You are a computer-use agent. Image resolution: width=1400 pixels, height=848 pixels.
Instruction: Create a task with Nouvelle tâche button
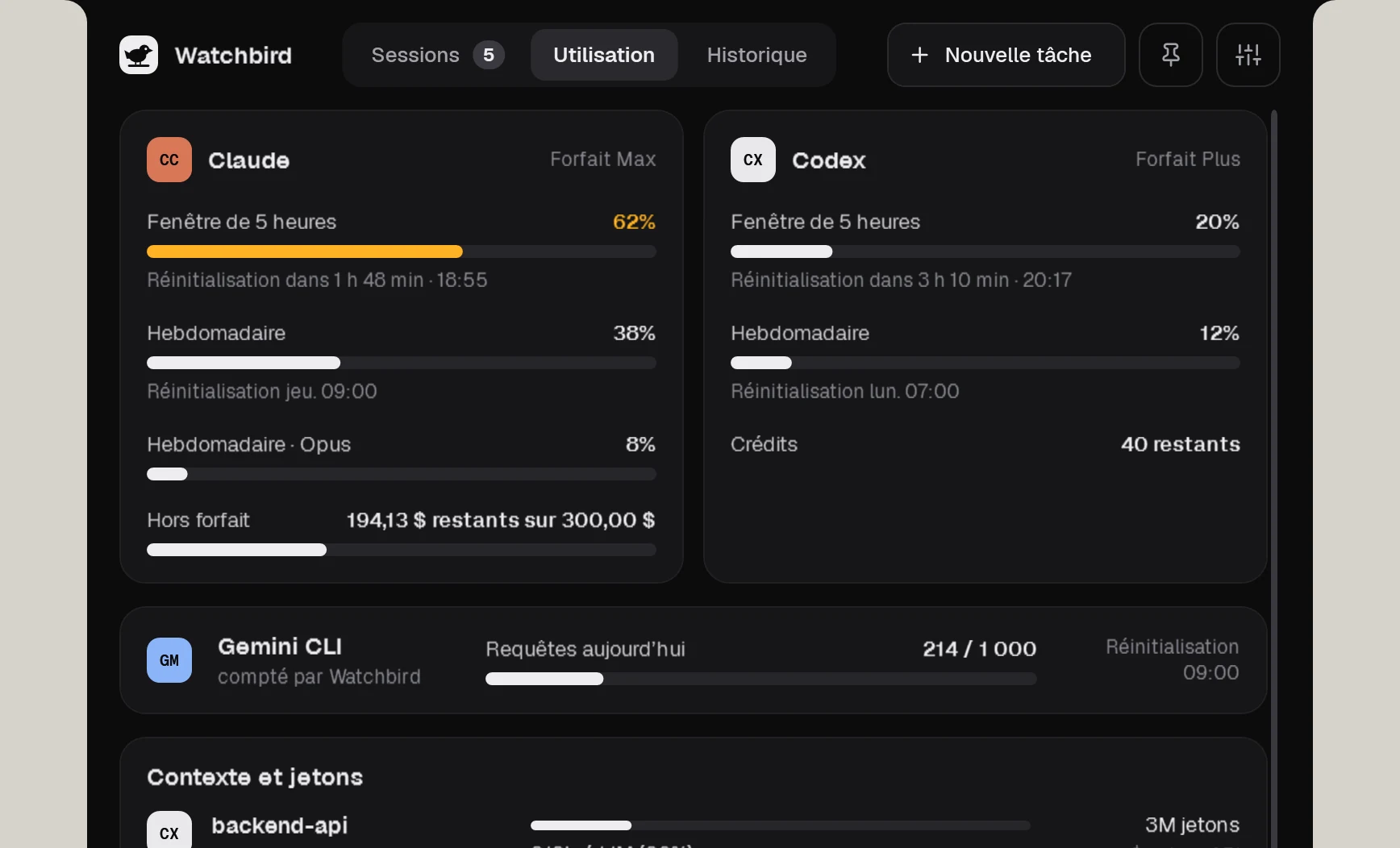pyautogui.click(x=1006, y=55)
